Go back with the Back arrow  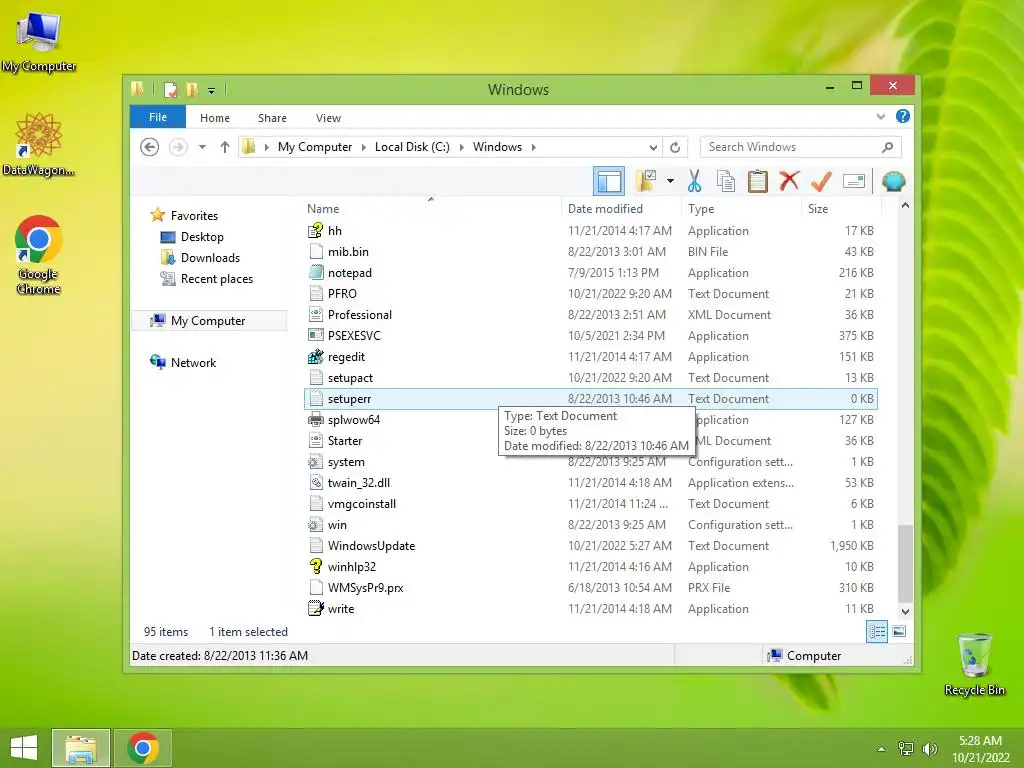(150, 147)
